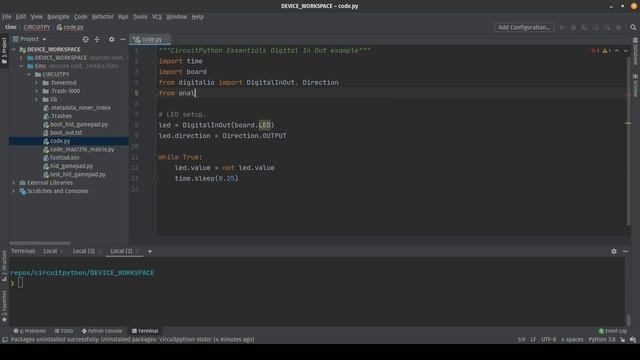Viewport: 640px width, 360px height.
Task: Hide the Project tool window
Action: (x=123, y=39)
